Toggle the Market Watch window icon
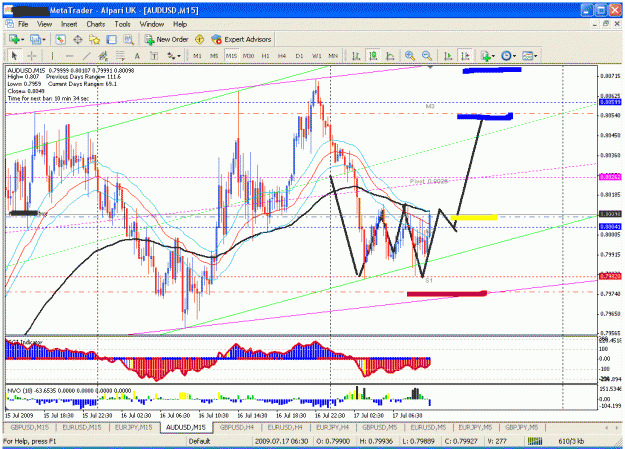The height and width of the screenshot is (449, 625). 60,39
